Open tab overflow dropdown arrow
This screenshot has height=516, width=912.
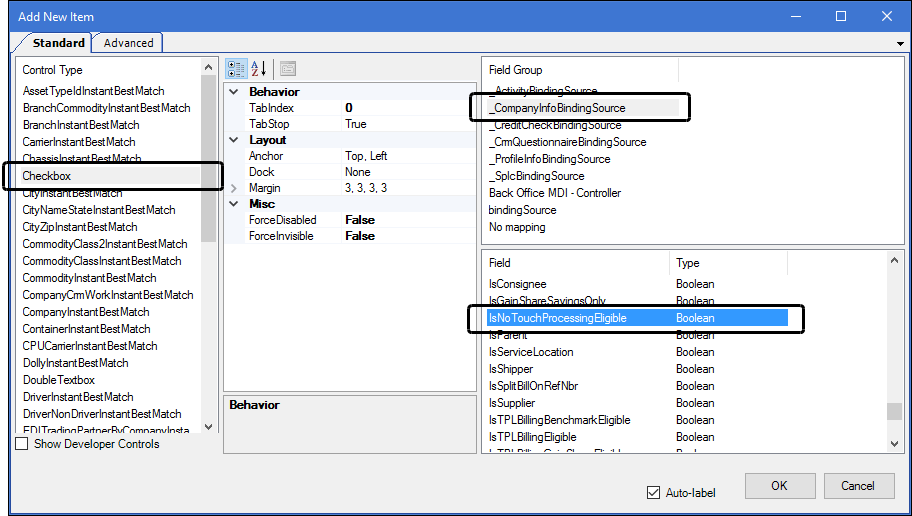pyautogui.click(x=900, y=44)
